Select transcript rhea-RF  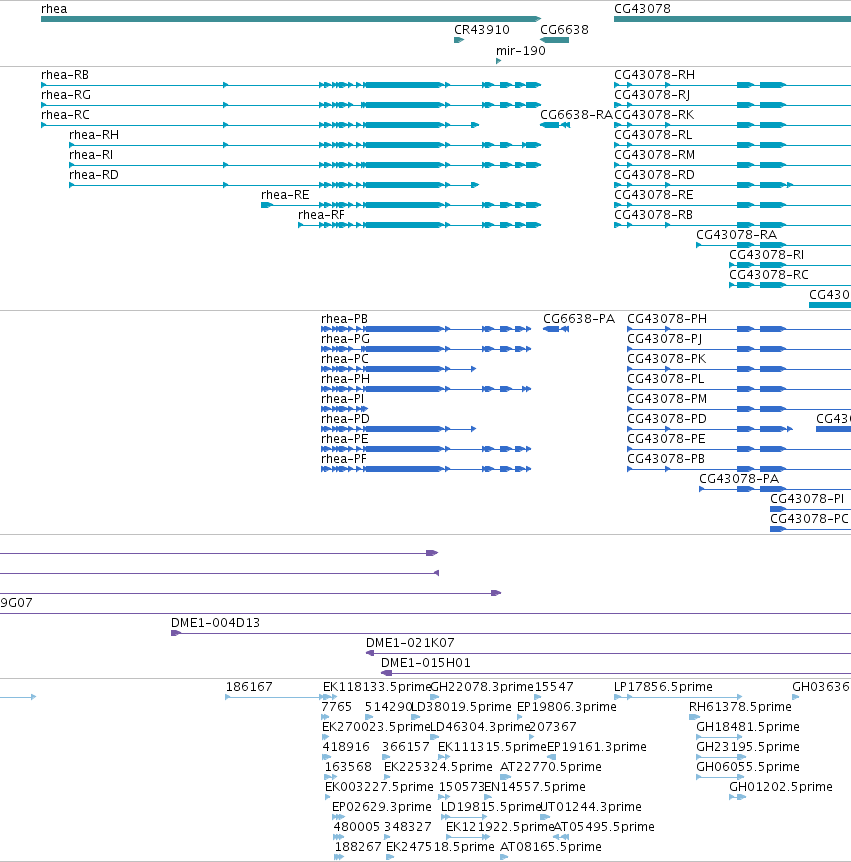(x=419, y=225)
